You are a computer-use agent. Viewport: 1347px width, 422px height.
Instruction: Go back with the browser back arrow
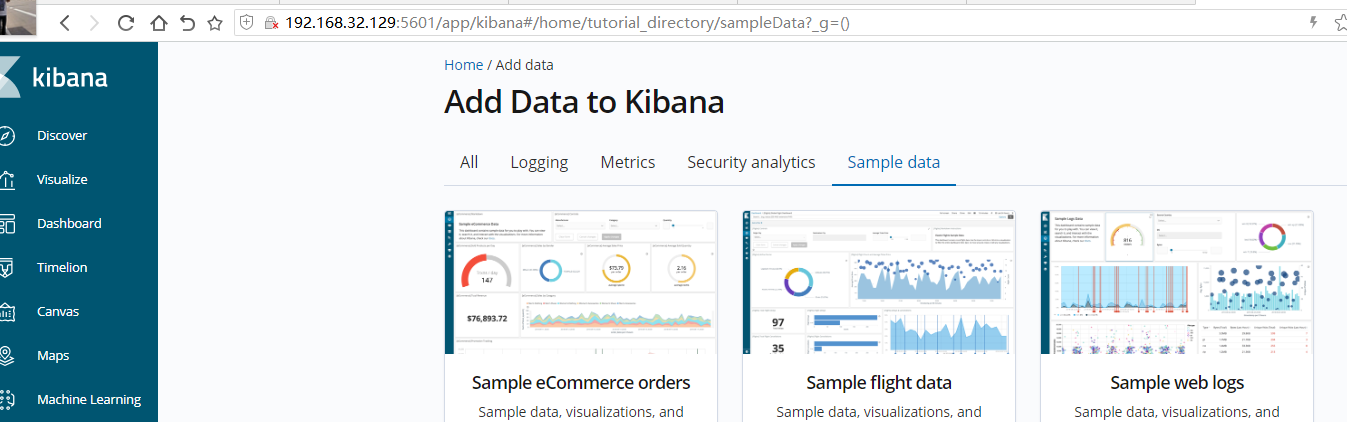coord(64,22)
